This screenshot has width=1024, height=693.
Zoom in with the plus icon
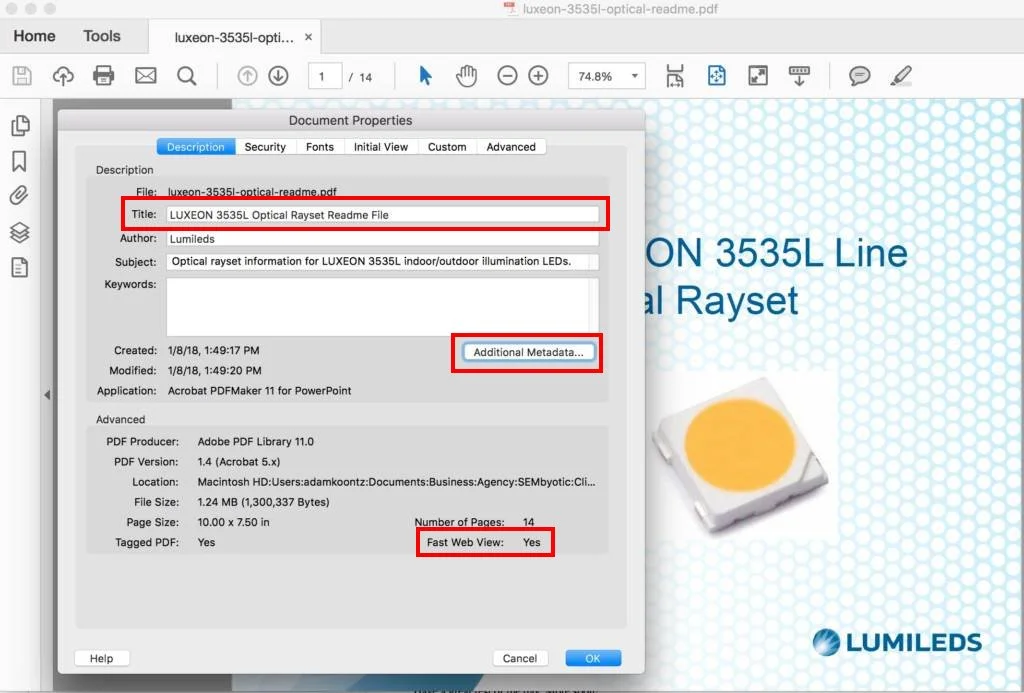(x=538, y=76)
